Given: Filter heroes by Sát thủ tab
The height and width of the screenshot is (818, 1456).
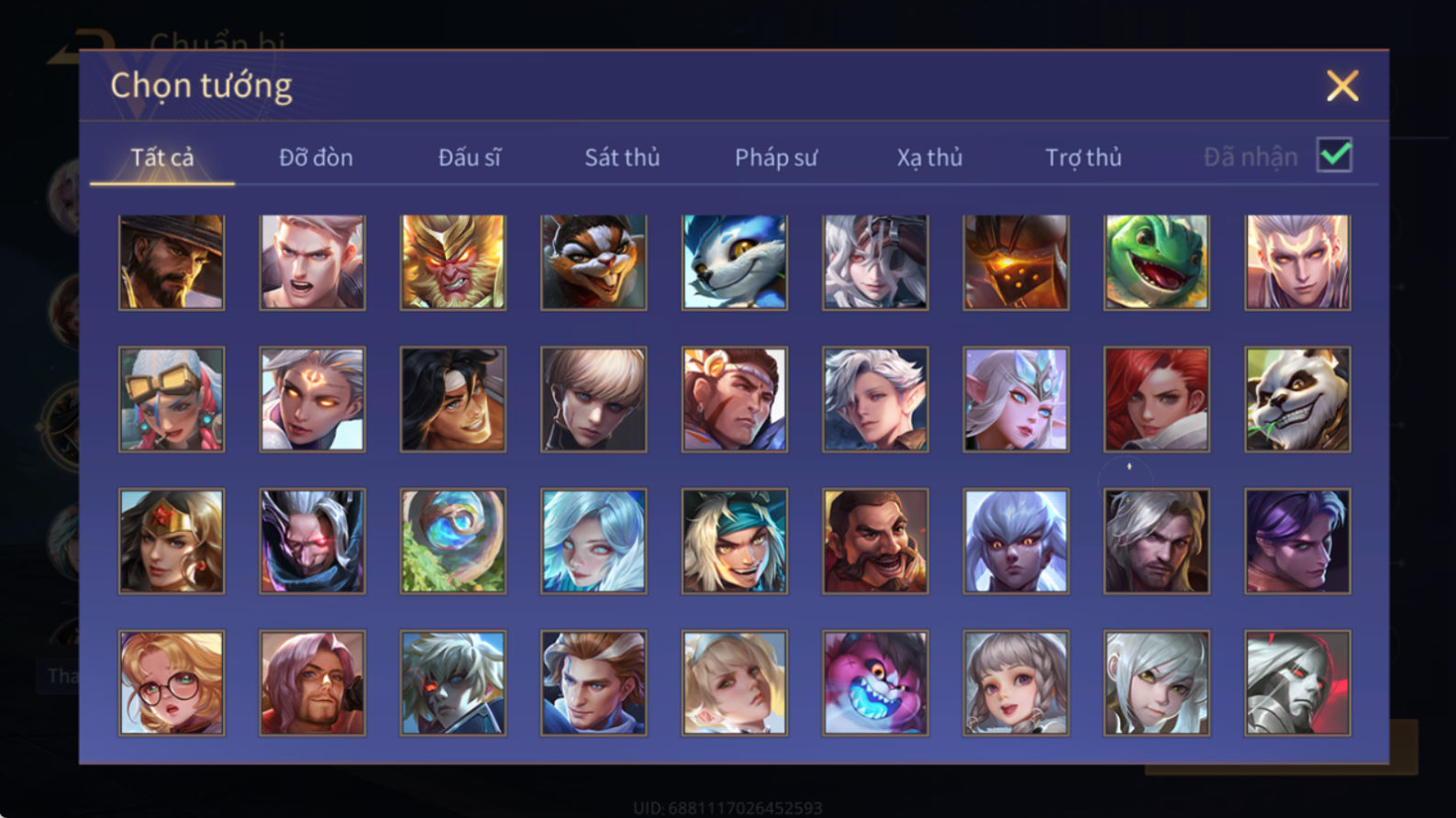Looking at the screenshot, I should (622, 158).
